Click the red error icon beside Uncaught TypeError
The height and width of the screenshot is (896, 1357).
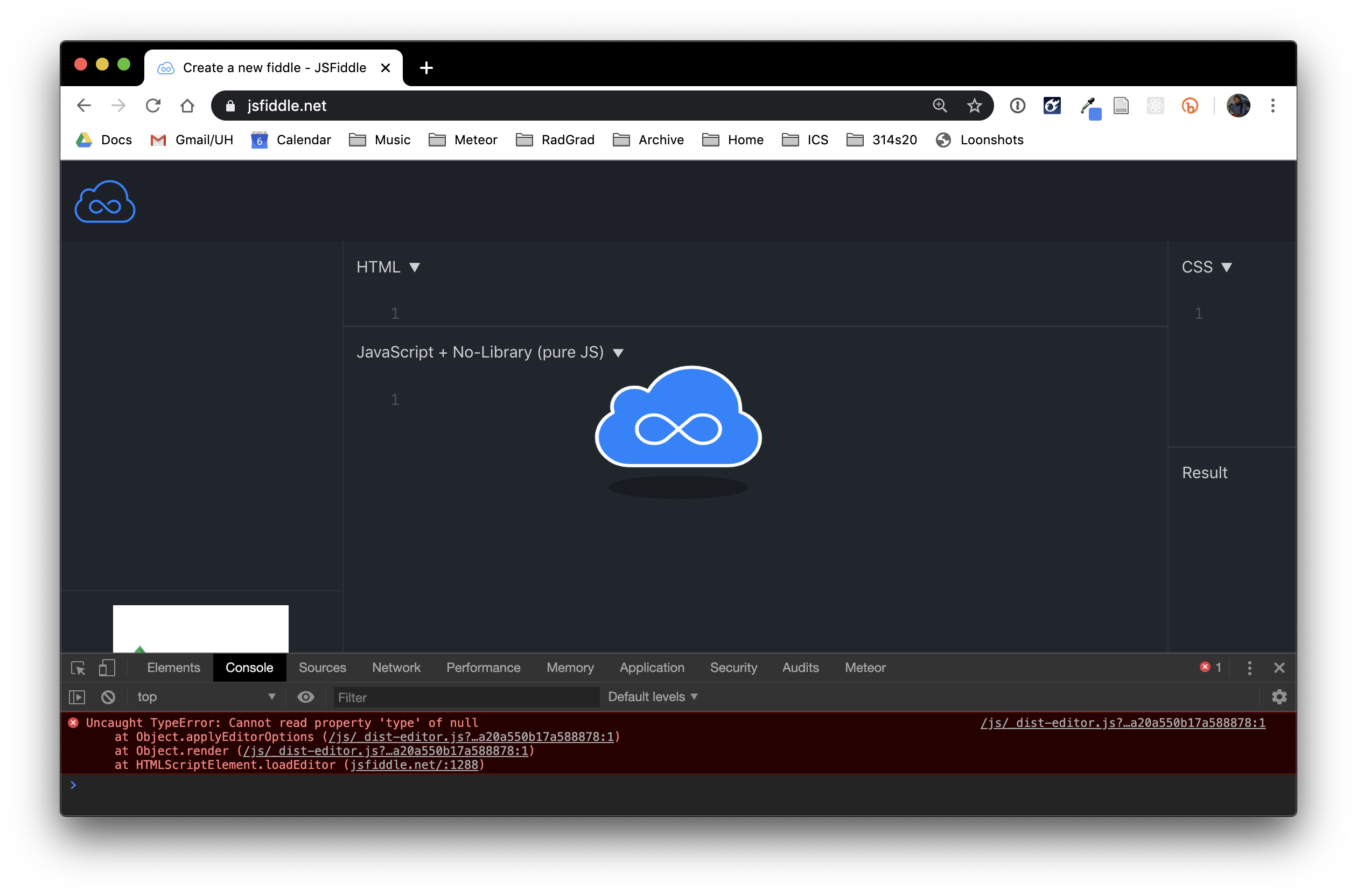73,722
